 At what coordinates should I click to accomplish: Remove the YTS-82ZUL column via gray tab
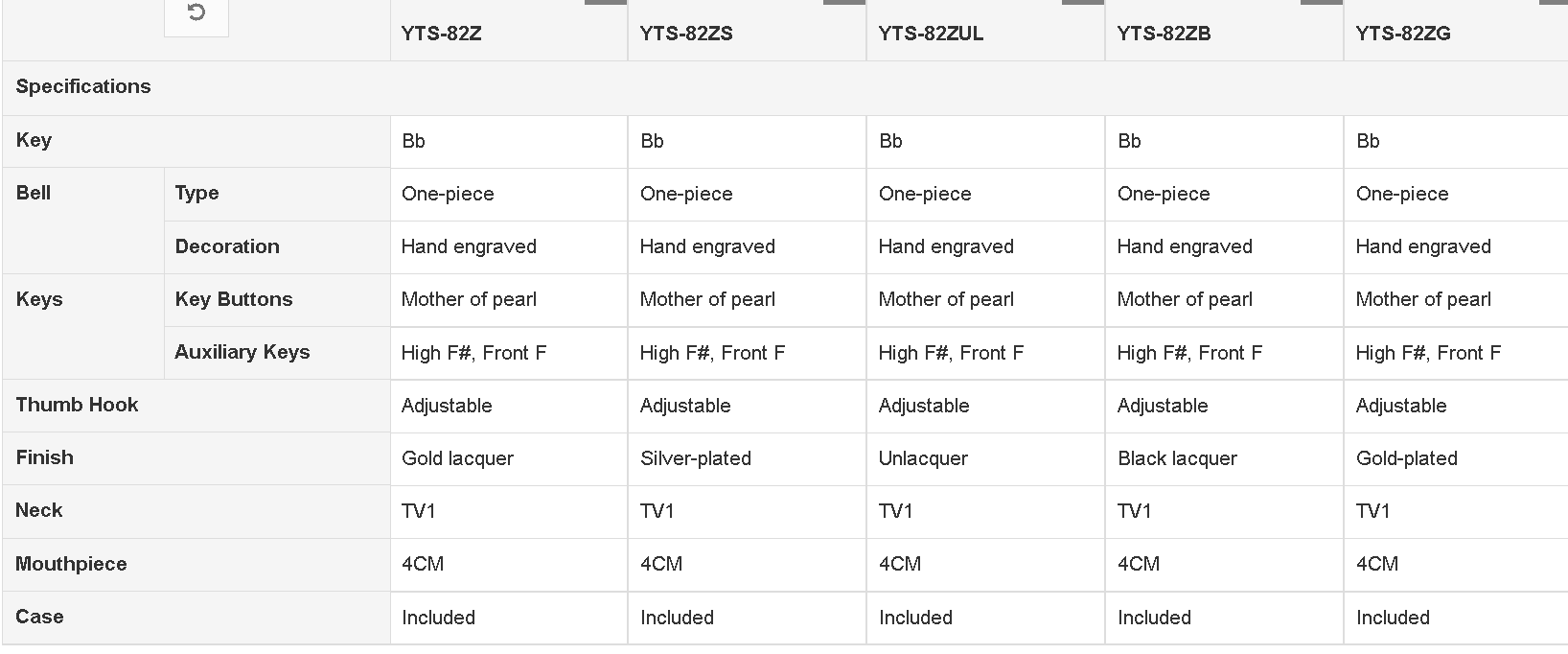pyautogui.click(x=1083, y=2)
